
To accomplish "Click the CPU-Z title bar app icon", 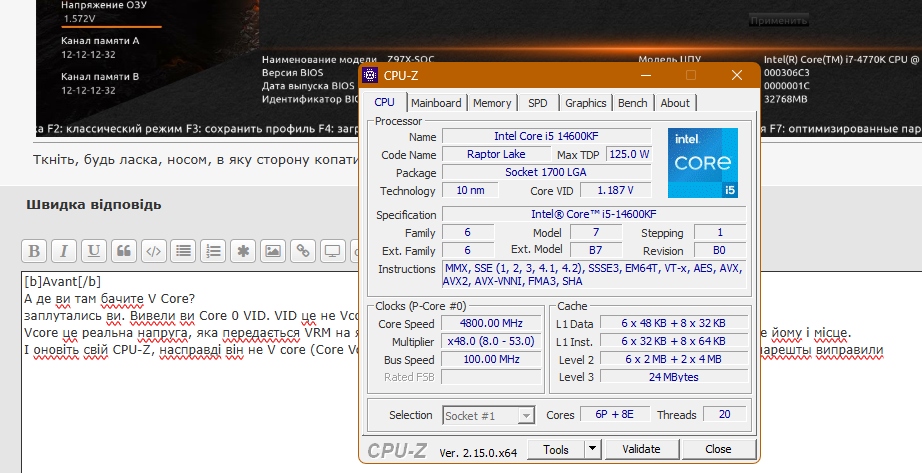I will click(x=370, y=75).
